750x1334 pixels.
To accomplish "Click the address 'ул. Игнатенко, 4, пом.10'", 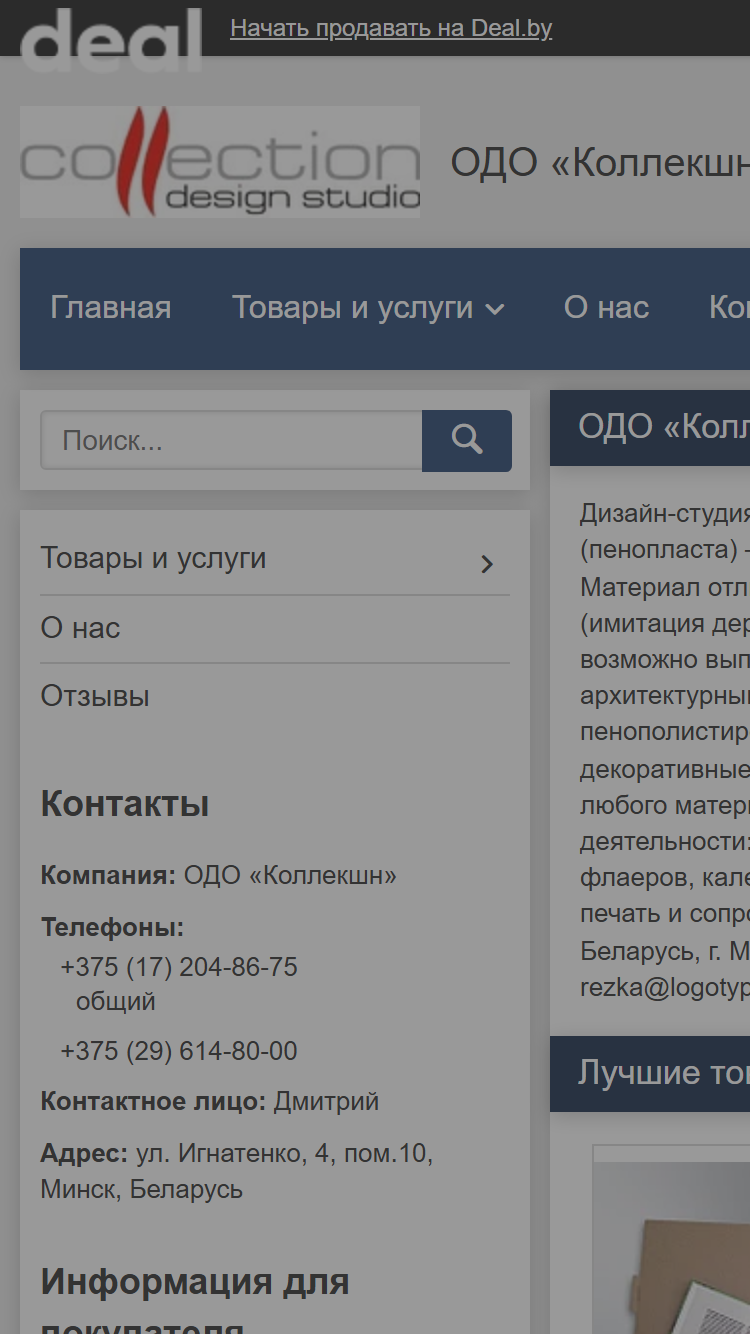I will pyautogui.click(x=284, y=1154).
